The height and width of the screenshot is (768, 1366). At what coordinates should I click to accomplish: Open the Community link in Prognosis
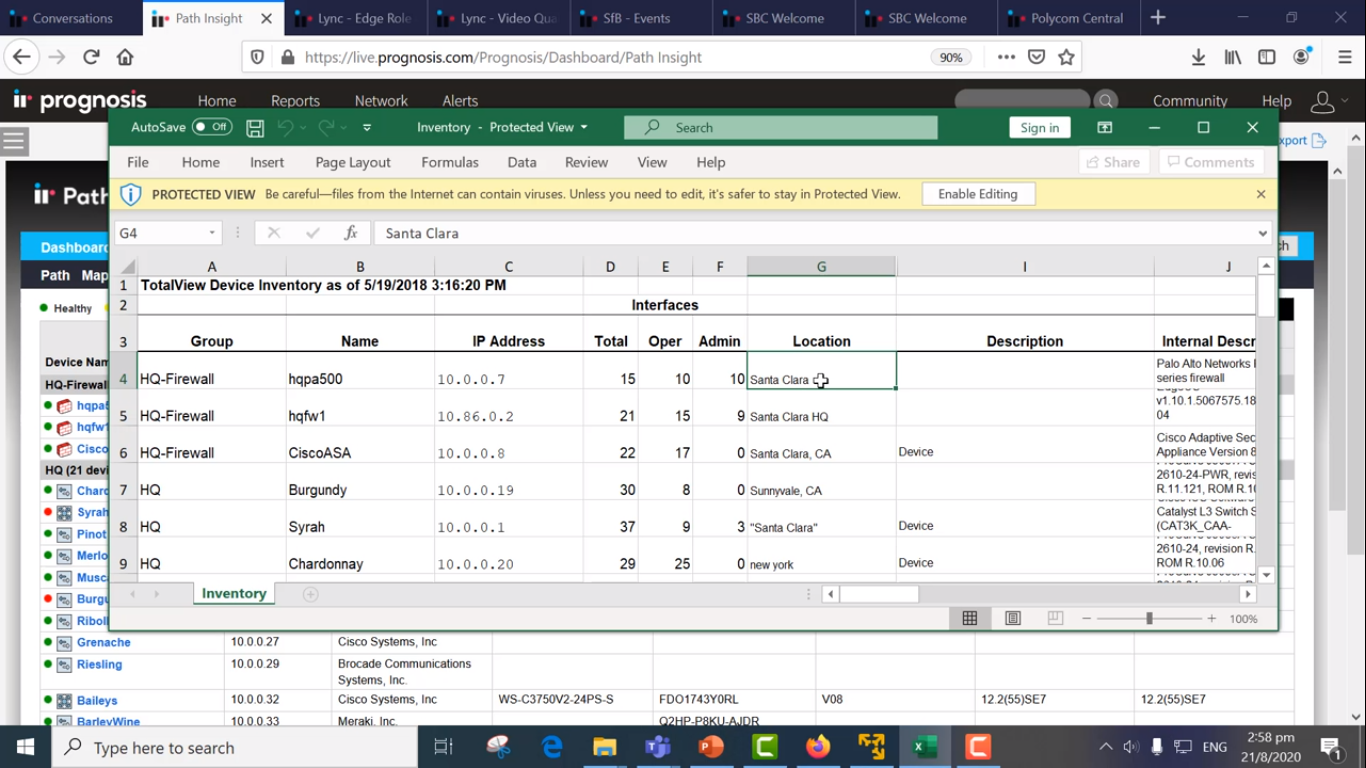(1190, 101)
